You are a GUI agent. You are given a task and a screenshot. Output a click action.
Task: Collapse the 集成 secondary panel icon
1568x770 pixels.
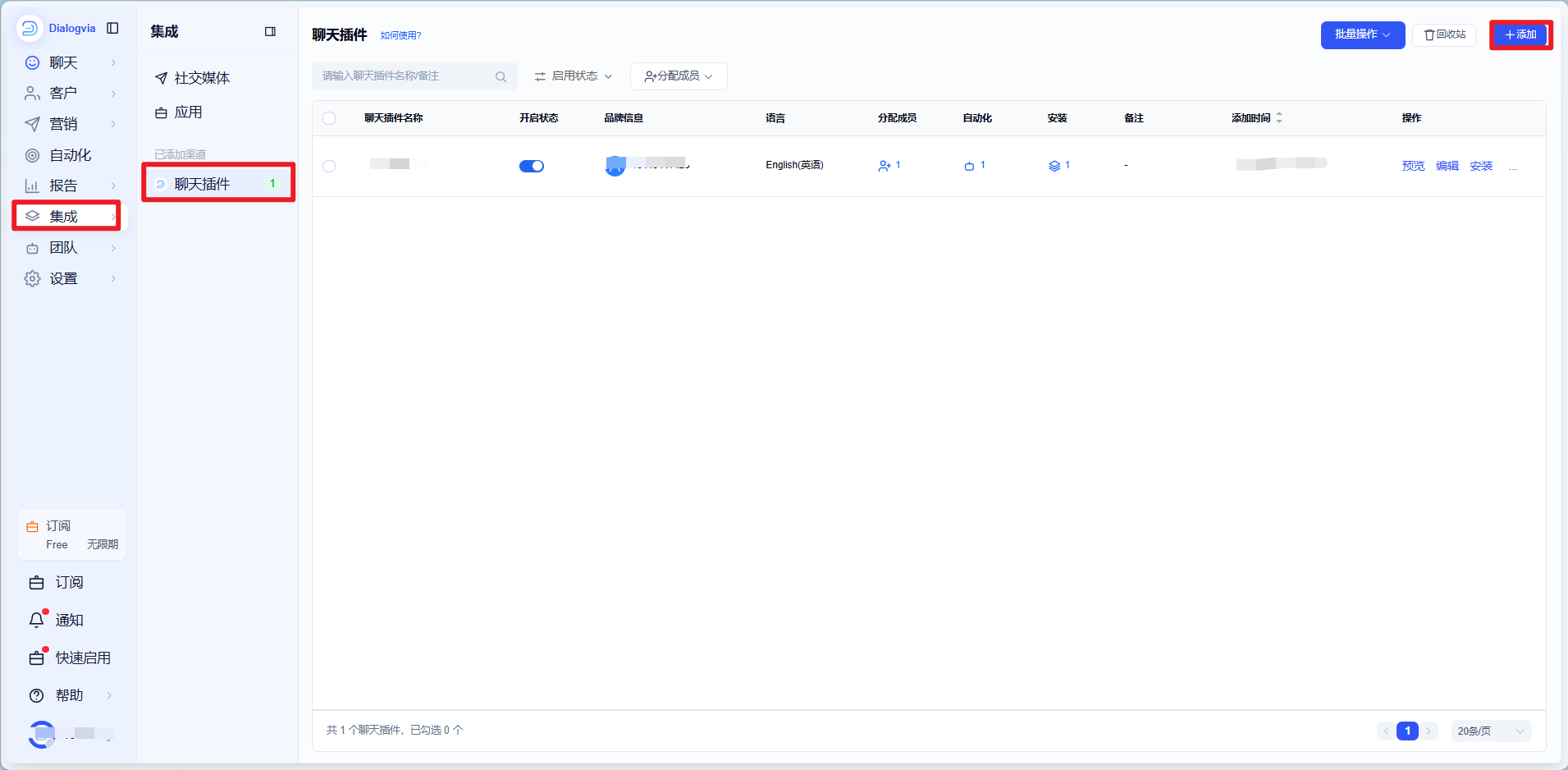[x=270, y=31]
